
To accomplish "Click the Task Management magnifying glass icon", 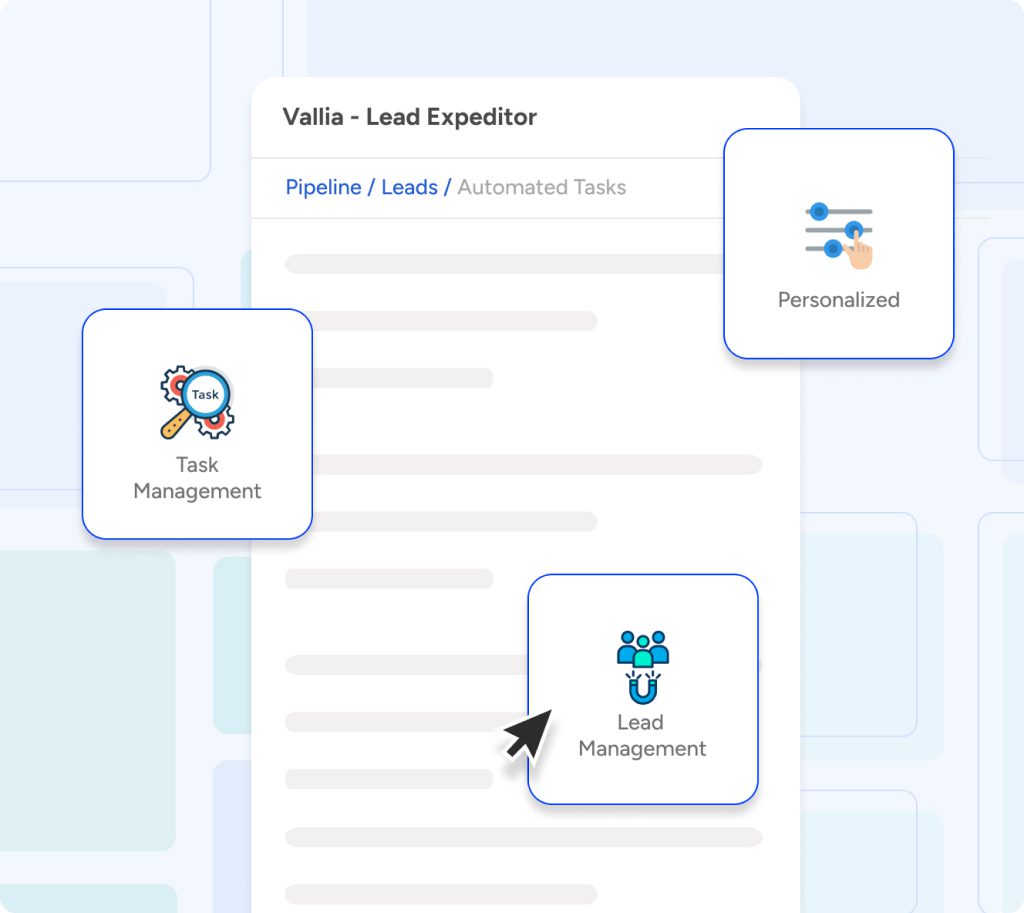I will point(197,402).
